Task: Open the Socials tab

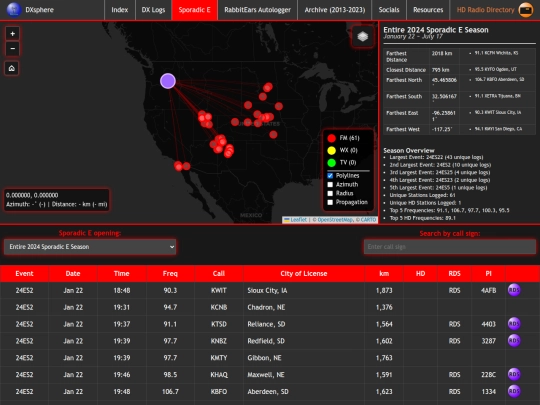Action: point(389,10)
